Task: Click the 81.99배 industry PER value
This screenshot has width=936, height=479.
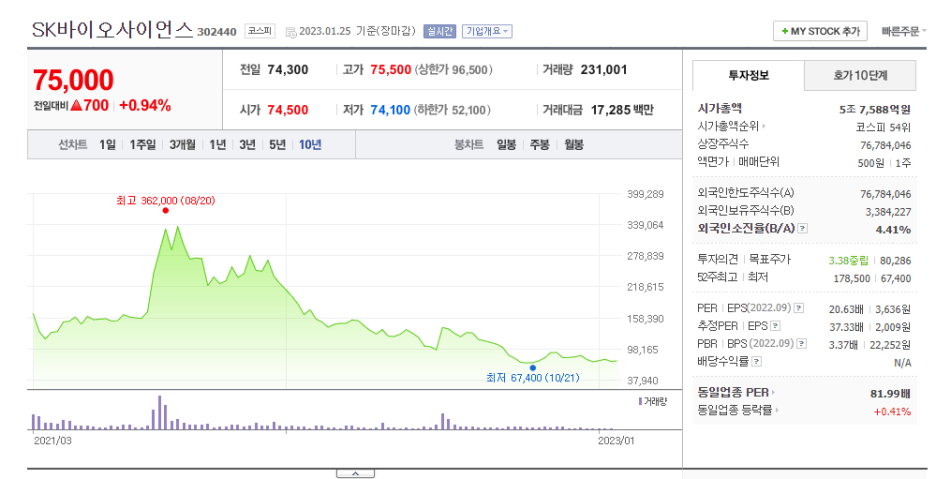Action: tap(890, 394)
